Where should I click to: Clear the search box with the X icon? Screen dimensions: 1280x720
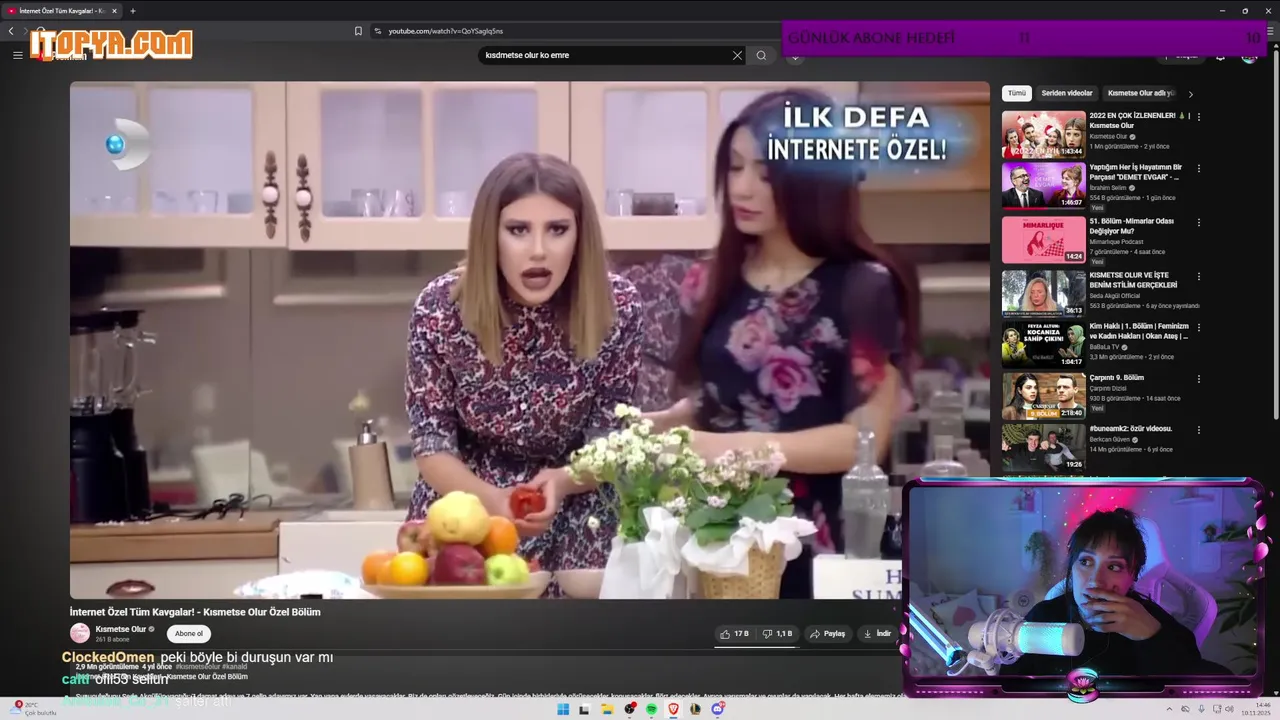coord(737,55)
